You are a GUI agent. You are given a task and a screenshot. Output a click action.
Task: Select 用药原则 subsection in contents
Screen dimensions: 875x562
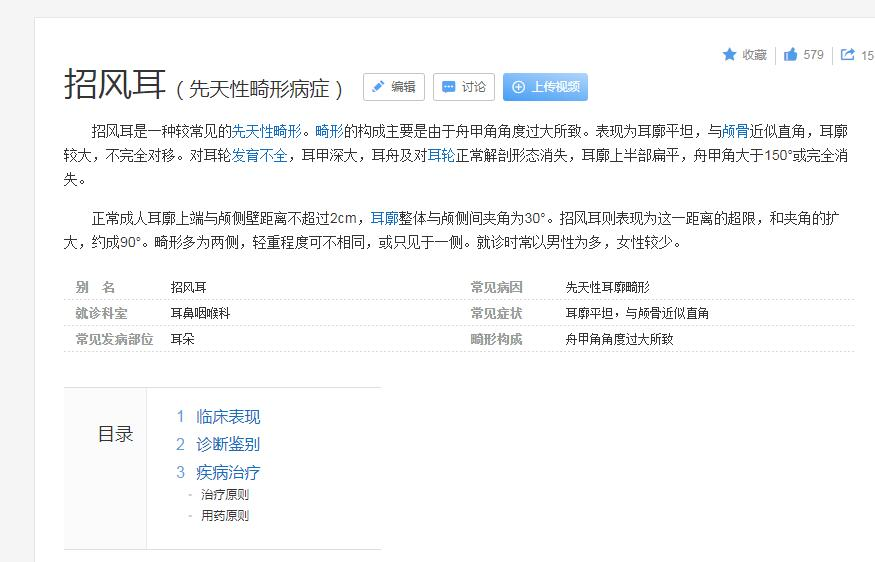pyautogui.click(x=225, y=516)
